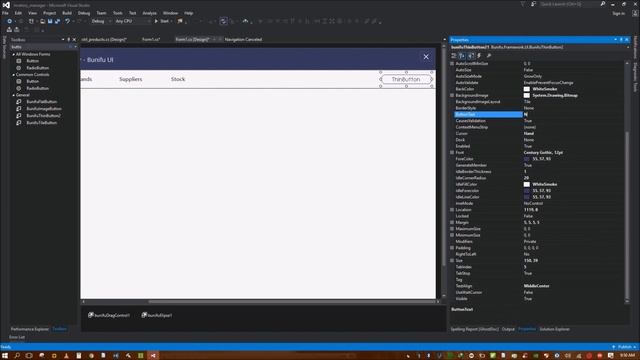The width and height of the screenshot is (640, 360).
Task: Collapse the All Windows Forms group
Action: click(x=13, y=54)
